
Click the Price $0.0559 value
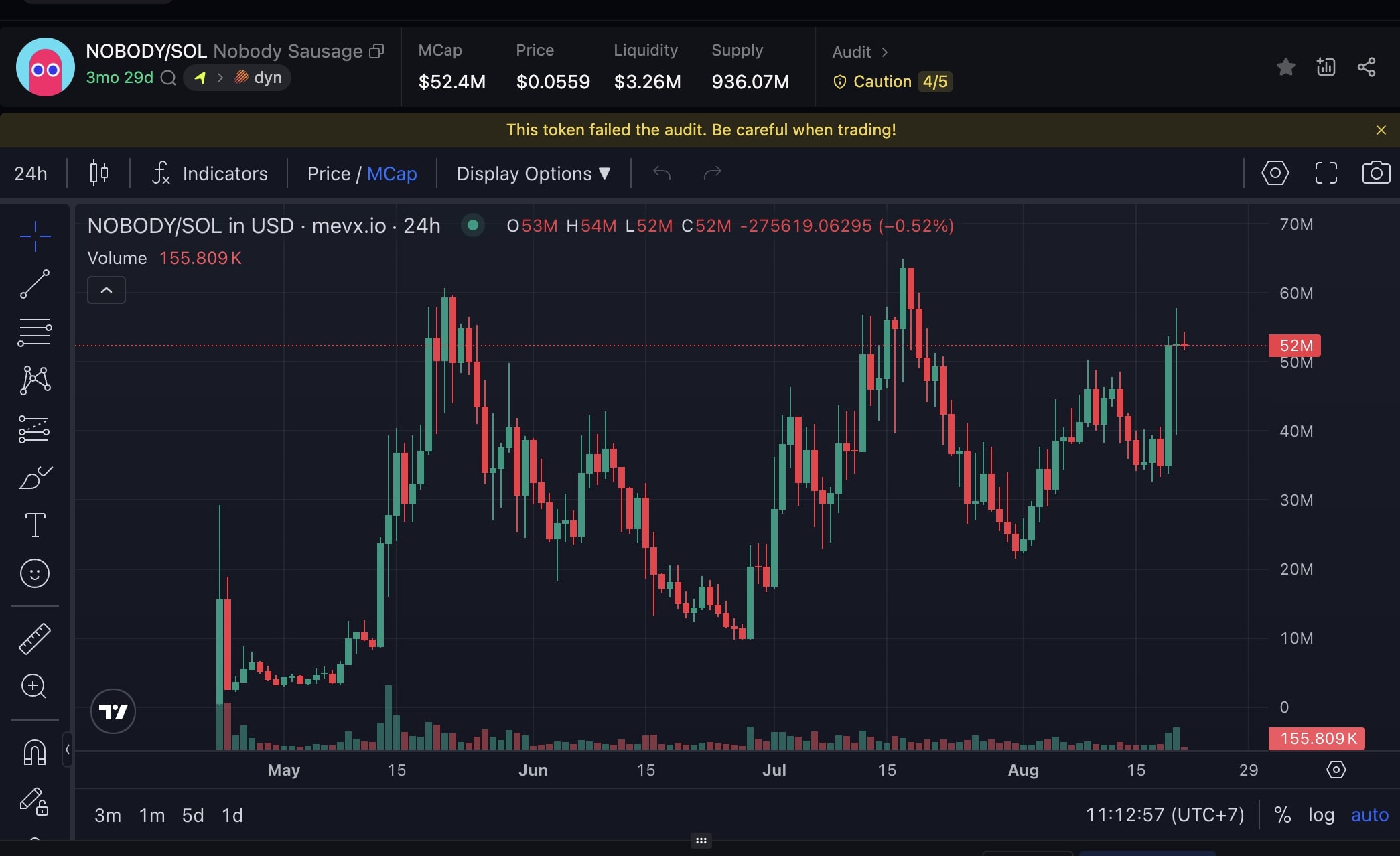(x=553, y=82)
